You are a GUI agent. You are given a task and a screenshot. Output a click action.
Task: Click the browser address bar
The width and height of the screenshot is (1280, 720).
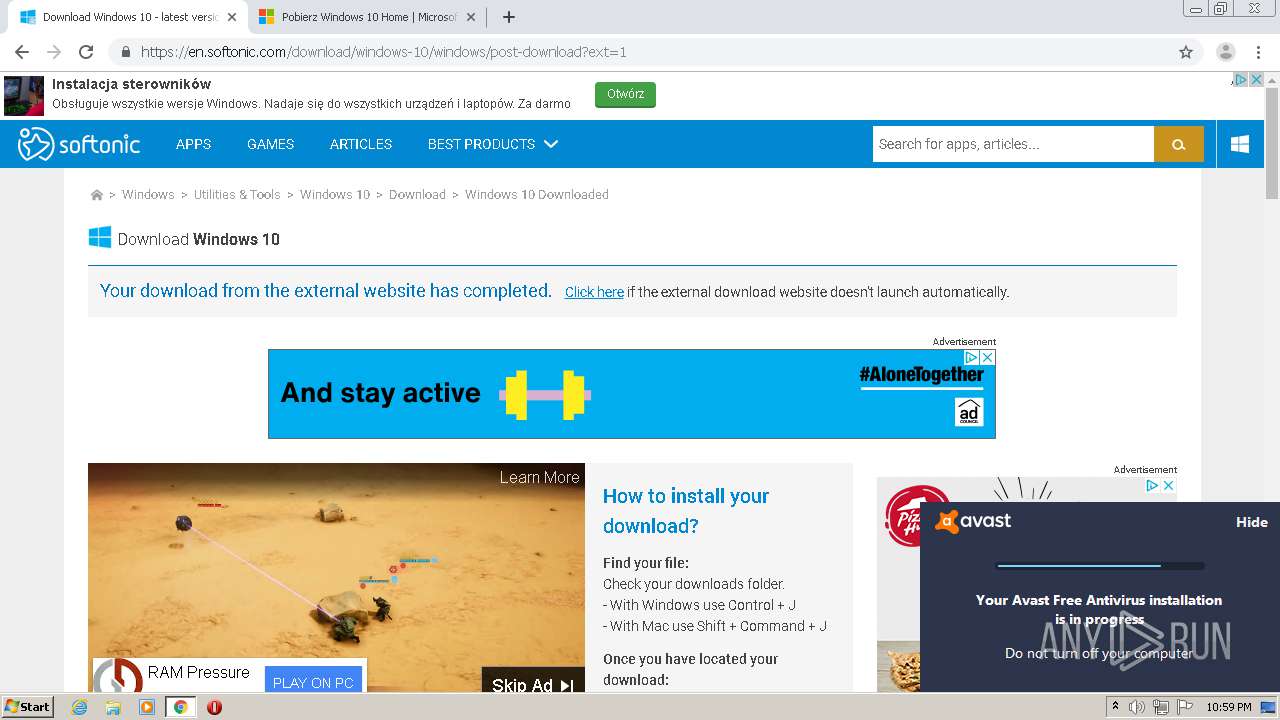pos(640,52)
